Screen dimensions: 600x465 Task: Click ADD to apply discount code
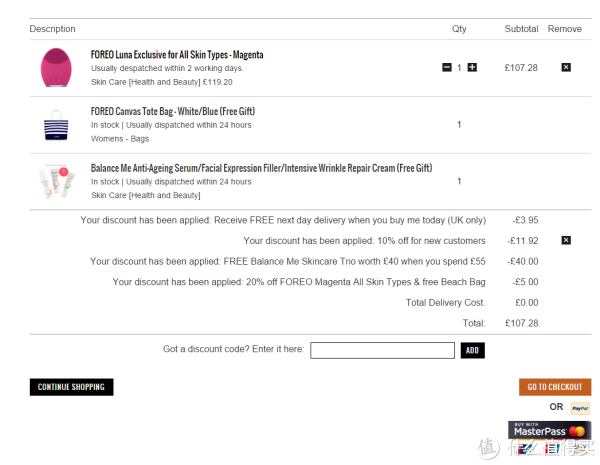(x=473, y=350)
